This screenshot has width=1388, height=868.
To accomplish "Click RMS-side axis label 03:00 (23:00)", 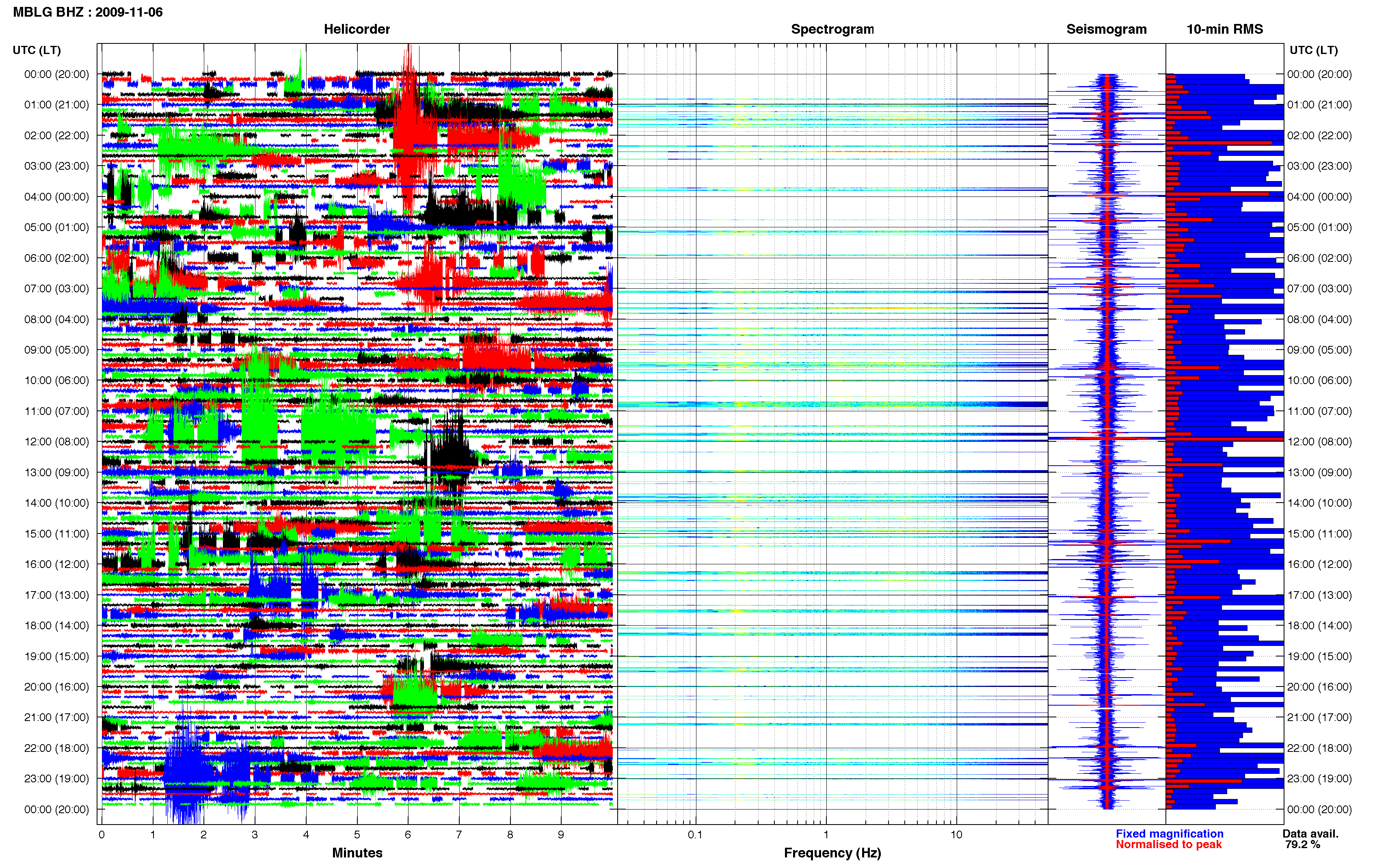I will click(x=1319, y=166).
